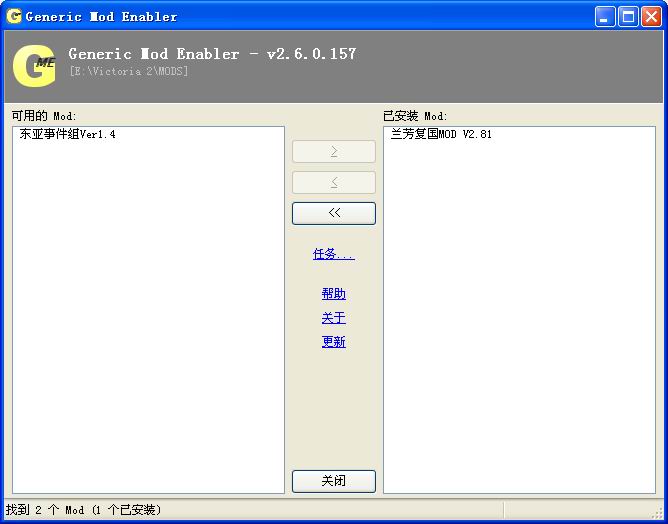
Task: Click the resize grip in bottom-right corner
Action: (659, 515)
